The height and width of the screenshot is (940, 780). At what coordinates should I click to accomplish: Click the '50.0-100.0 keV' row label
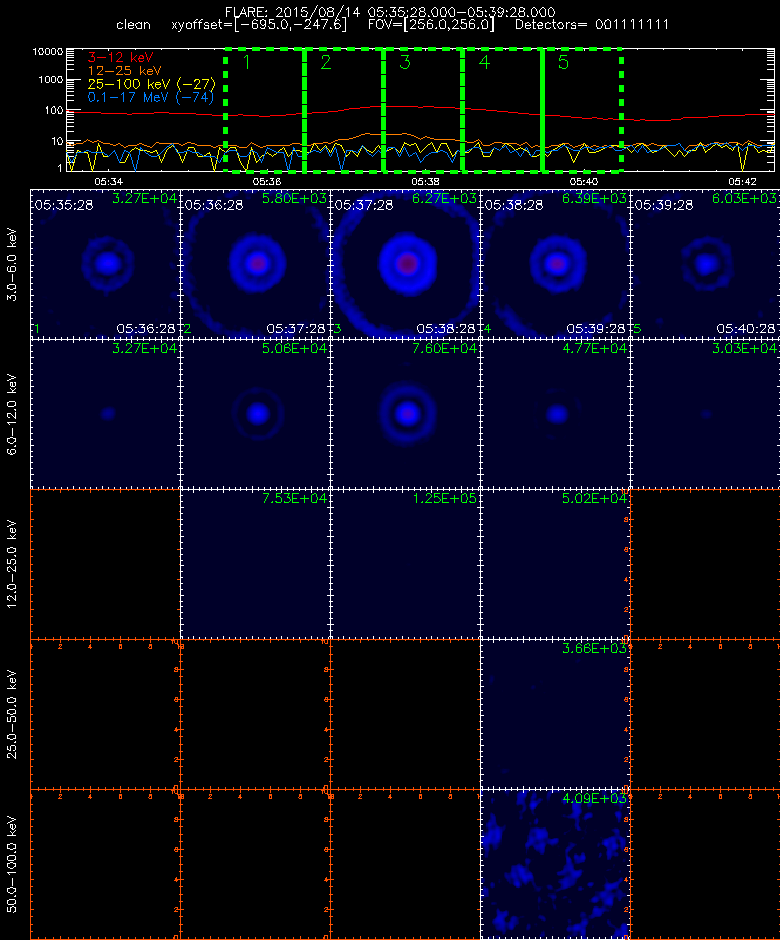[12, 864]
